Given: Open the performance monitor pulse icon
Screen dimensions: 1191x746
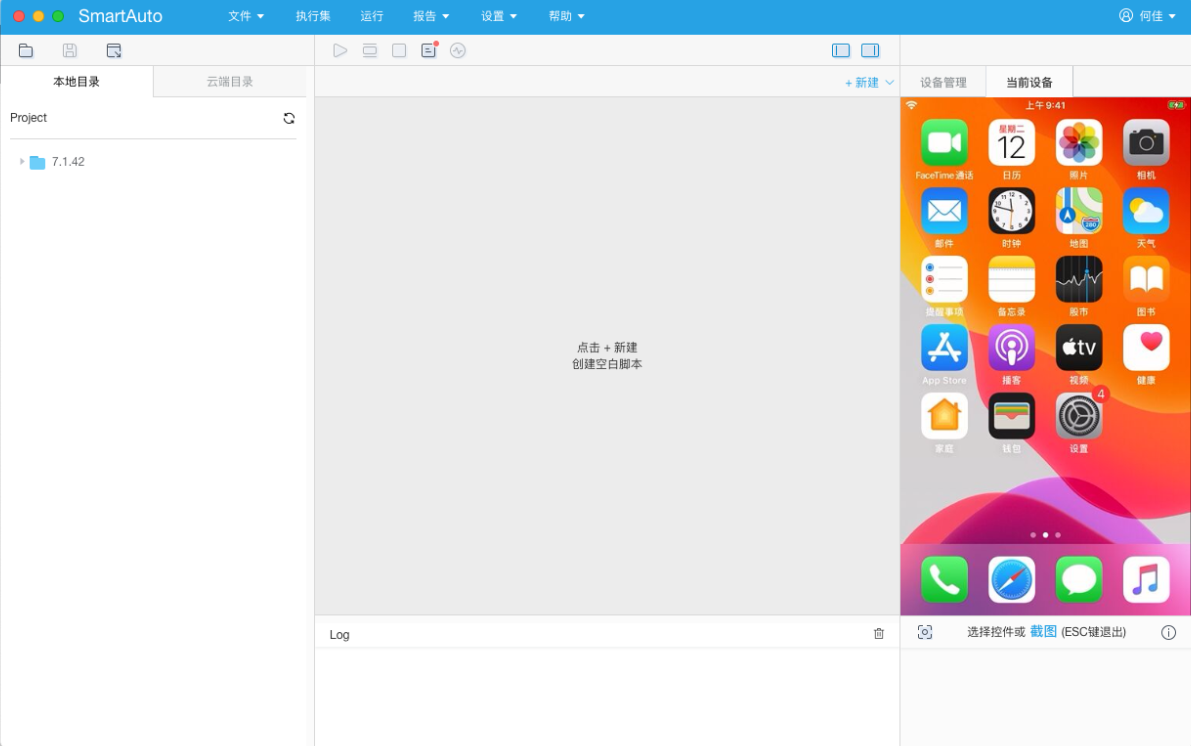Looking at the screenshot, I should 458,51.
